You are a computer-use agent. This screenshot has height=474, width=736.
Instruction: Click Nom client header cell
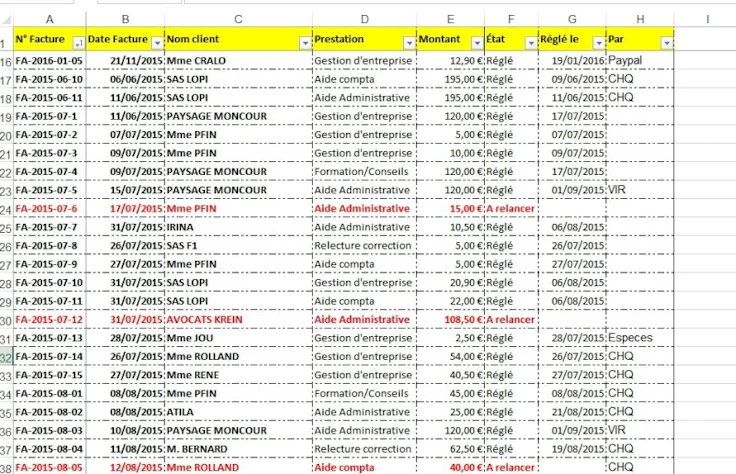click(x=238, y=39)
